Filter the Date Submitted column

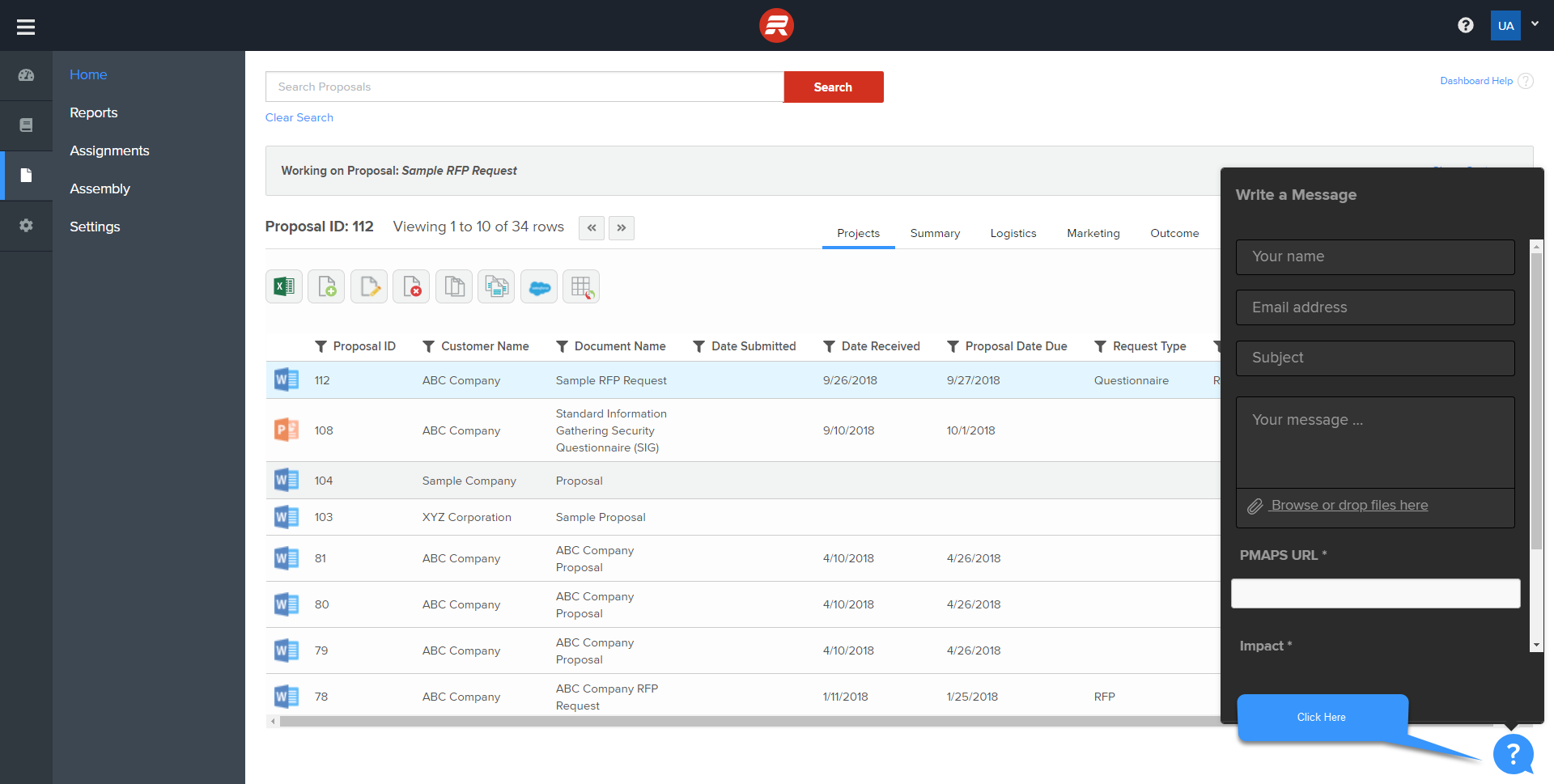[699, 346]
